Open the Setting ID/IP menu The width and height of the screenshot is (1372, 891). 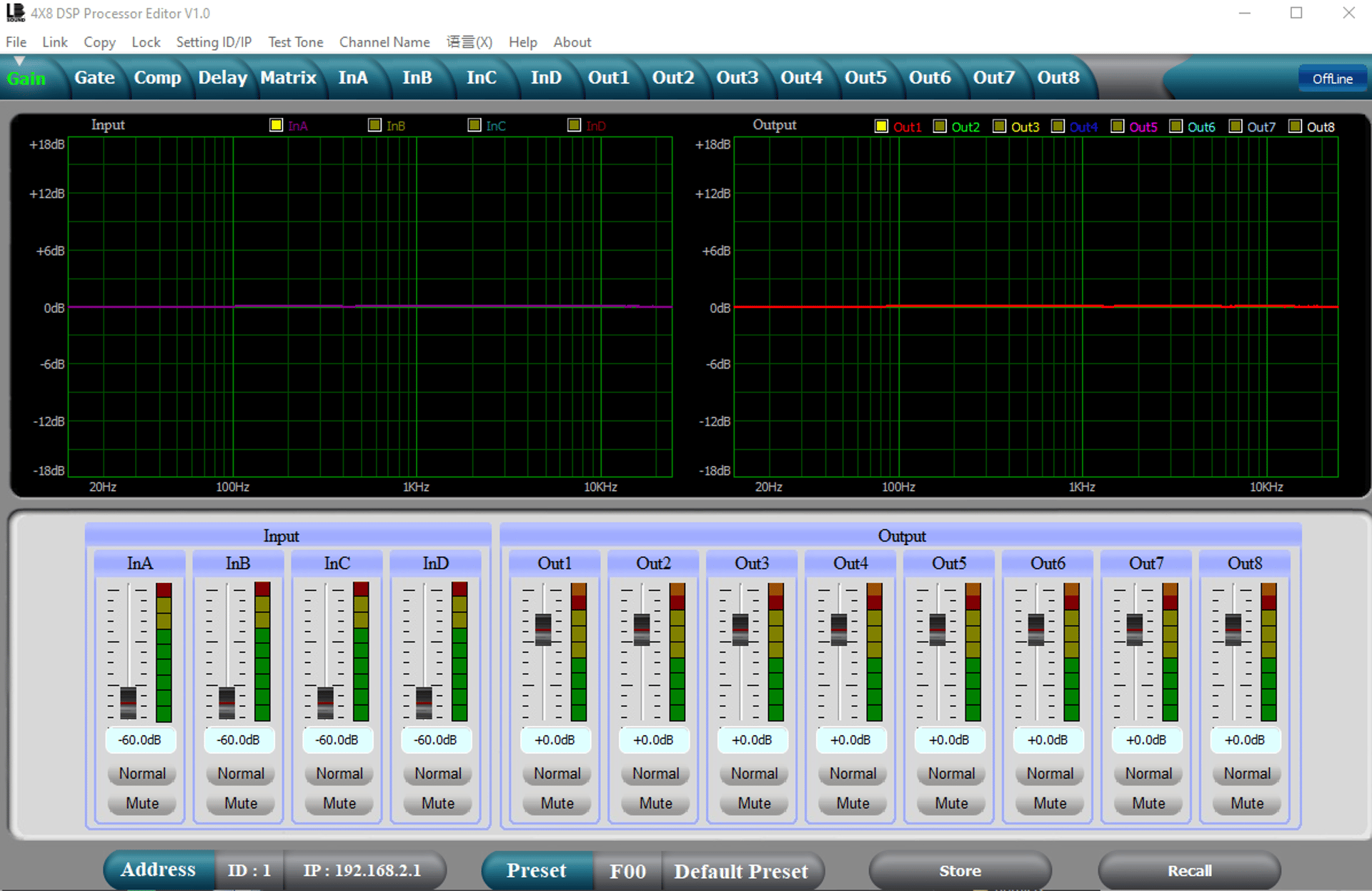click(214, 42)
